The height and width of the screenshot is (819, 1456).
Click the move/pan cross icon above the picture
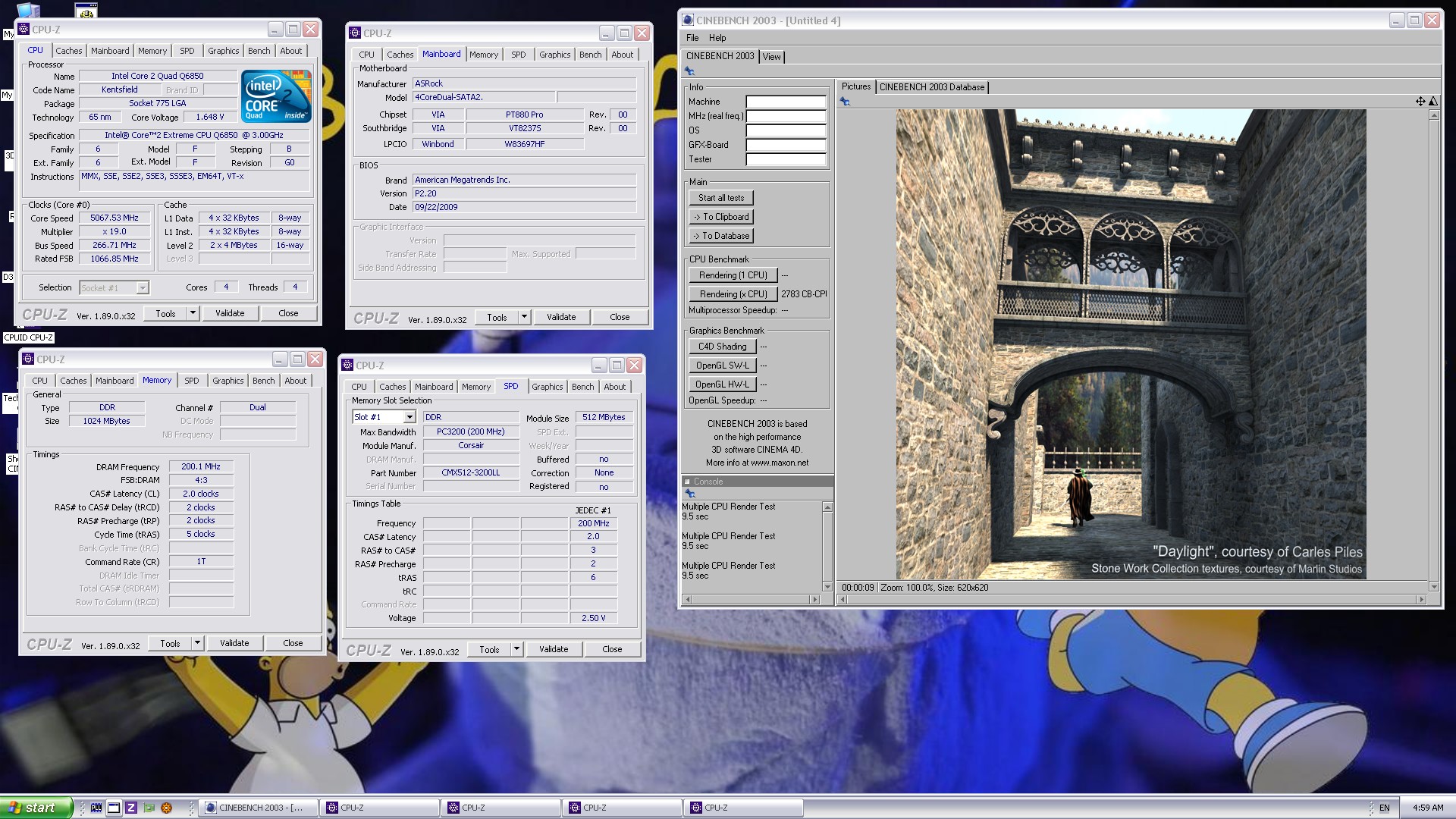(x=1420, y=102)
